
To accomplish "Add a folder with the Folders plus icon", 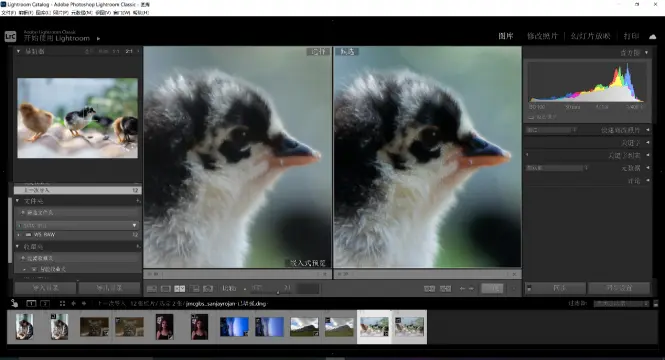I will coord(138,201).
